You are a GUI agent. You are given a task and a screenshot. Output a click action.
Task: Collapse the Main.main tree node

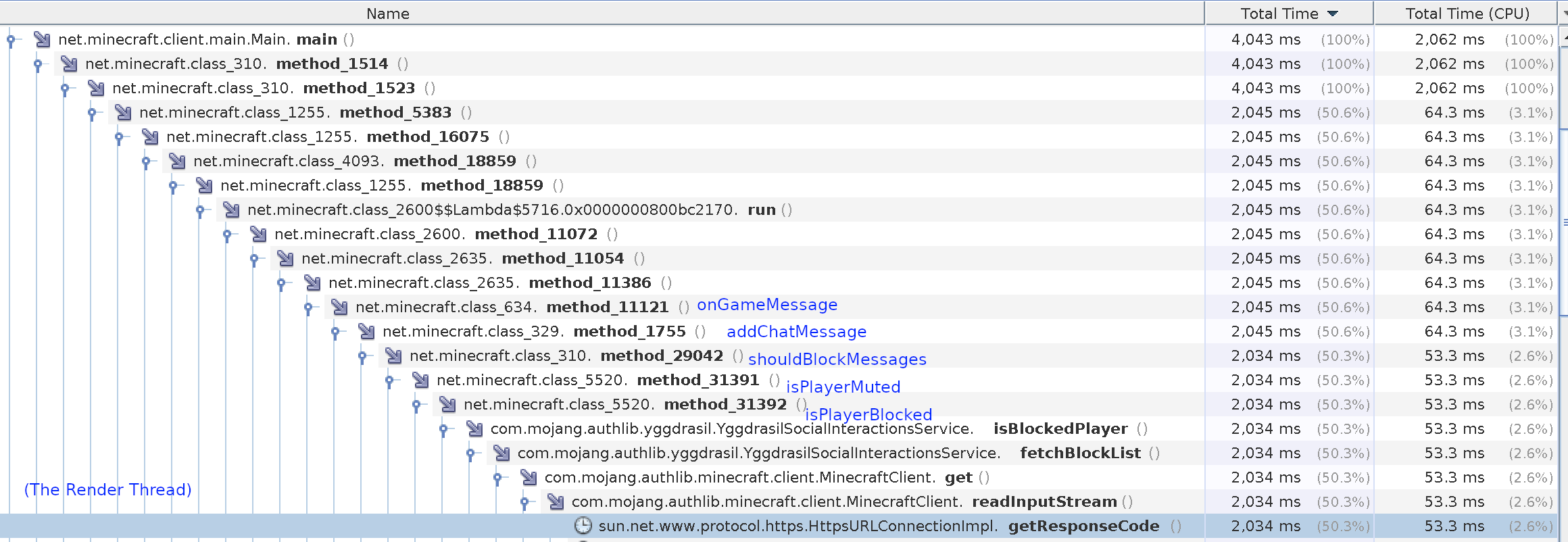click(x=11, y=40)
